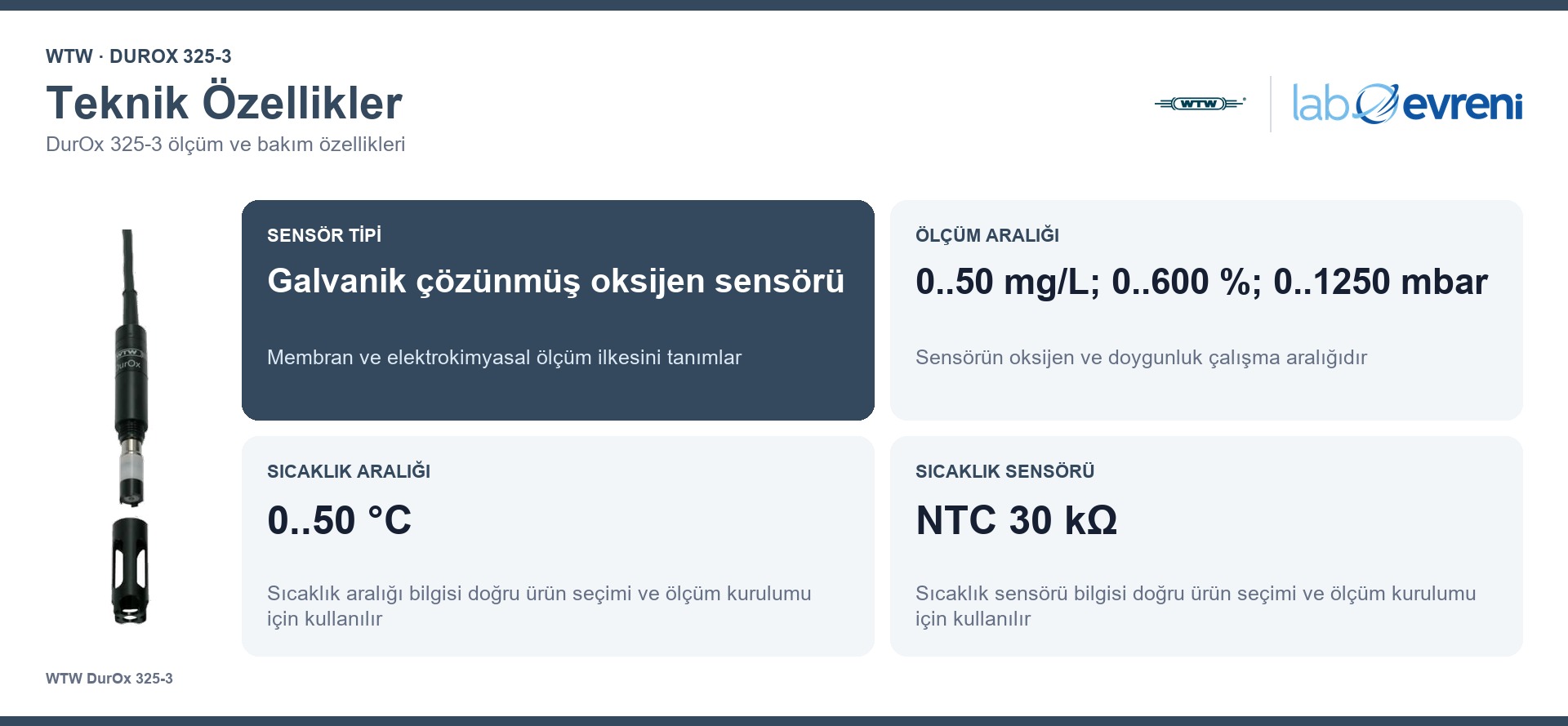Click the 'Sıcaklık aralığı bilgisi' description text
Image resolution: width=1568 pixels, height=726 pixels.
coord(539,606)
